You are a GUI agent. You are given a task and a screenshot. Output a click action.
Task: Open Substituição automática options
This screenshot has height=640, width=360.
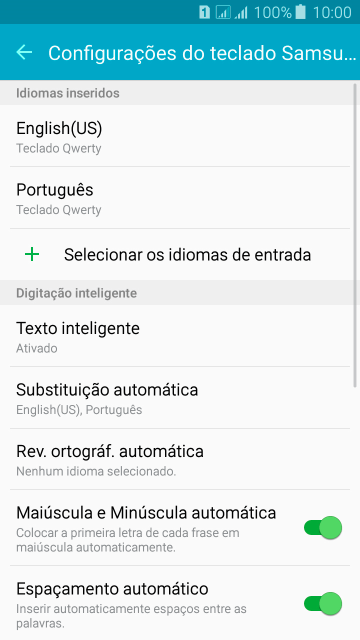point(180,398)
